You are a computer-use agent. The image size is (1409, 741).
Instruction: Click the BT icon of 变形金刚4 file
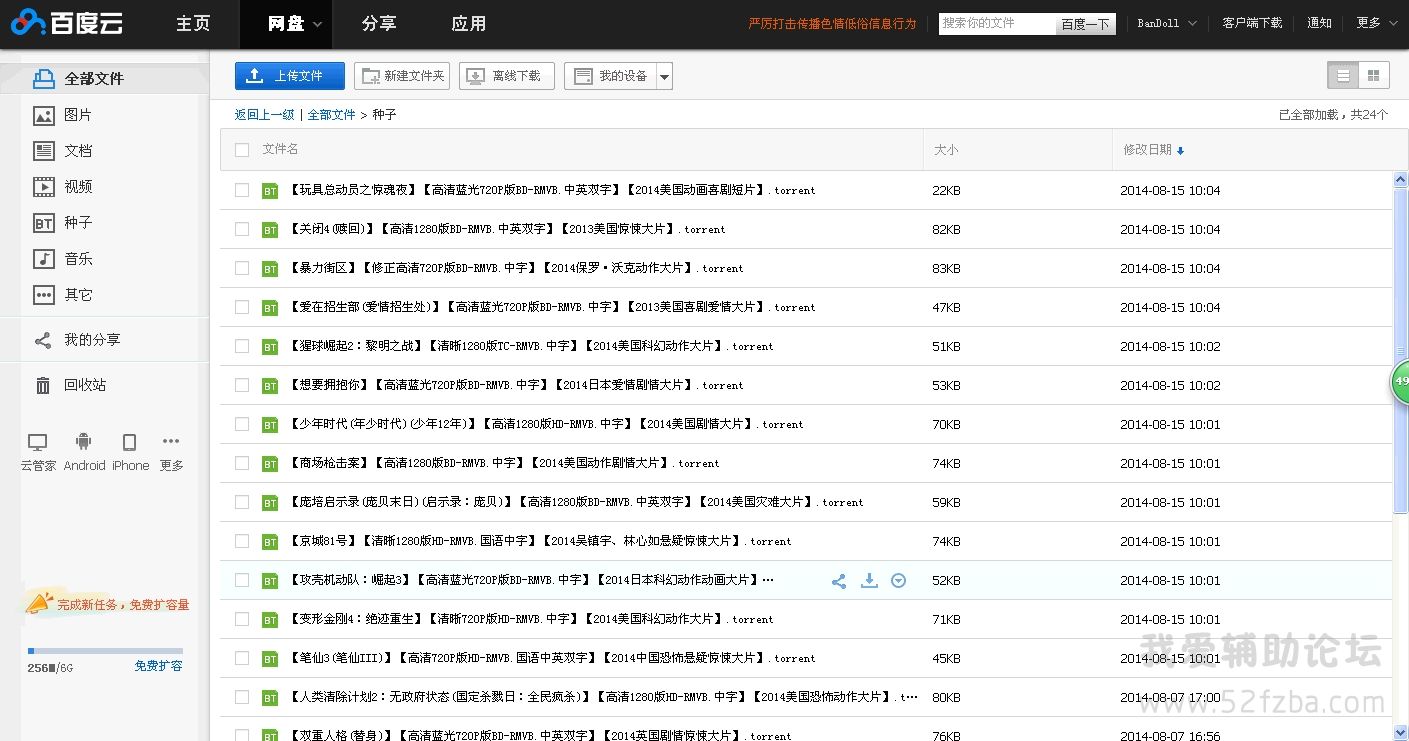click(270, 620)
